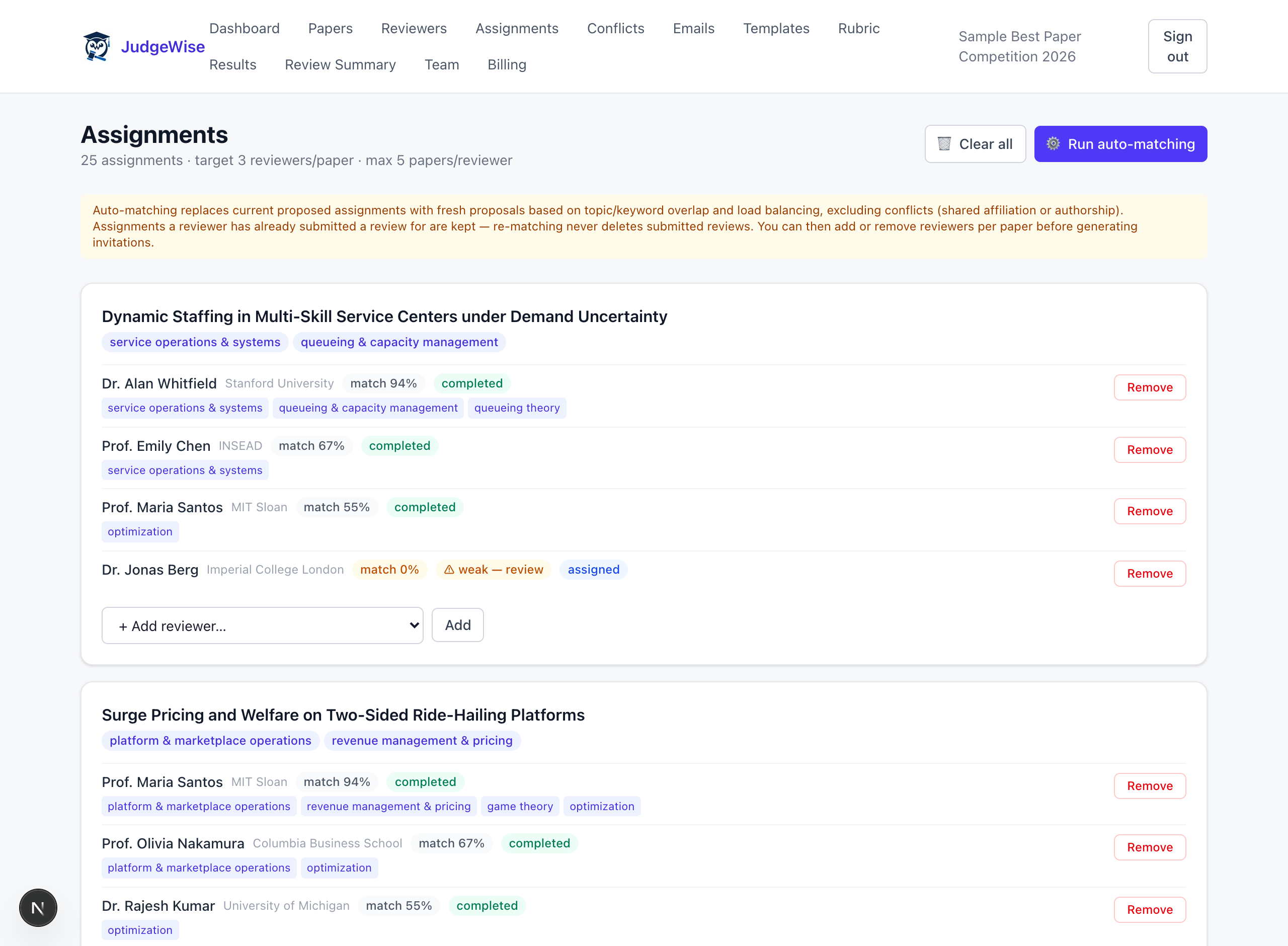
Task: Click the 'match 94%' badge for Alan Whitfield
Action: click(383, 383)
